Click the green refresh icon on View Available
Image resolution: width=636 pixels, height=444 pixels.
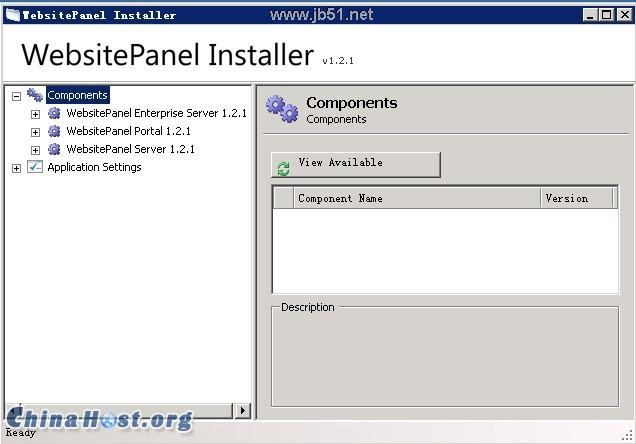(x=283, y=168)
